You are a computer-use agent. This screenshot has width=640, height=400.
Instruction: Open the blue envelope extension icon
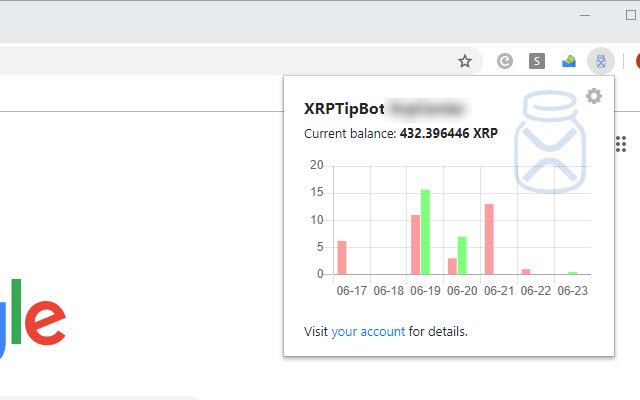coord(569,61)
